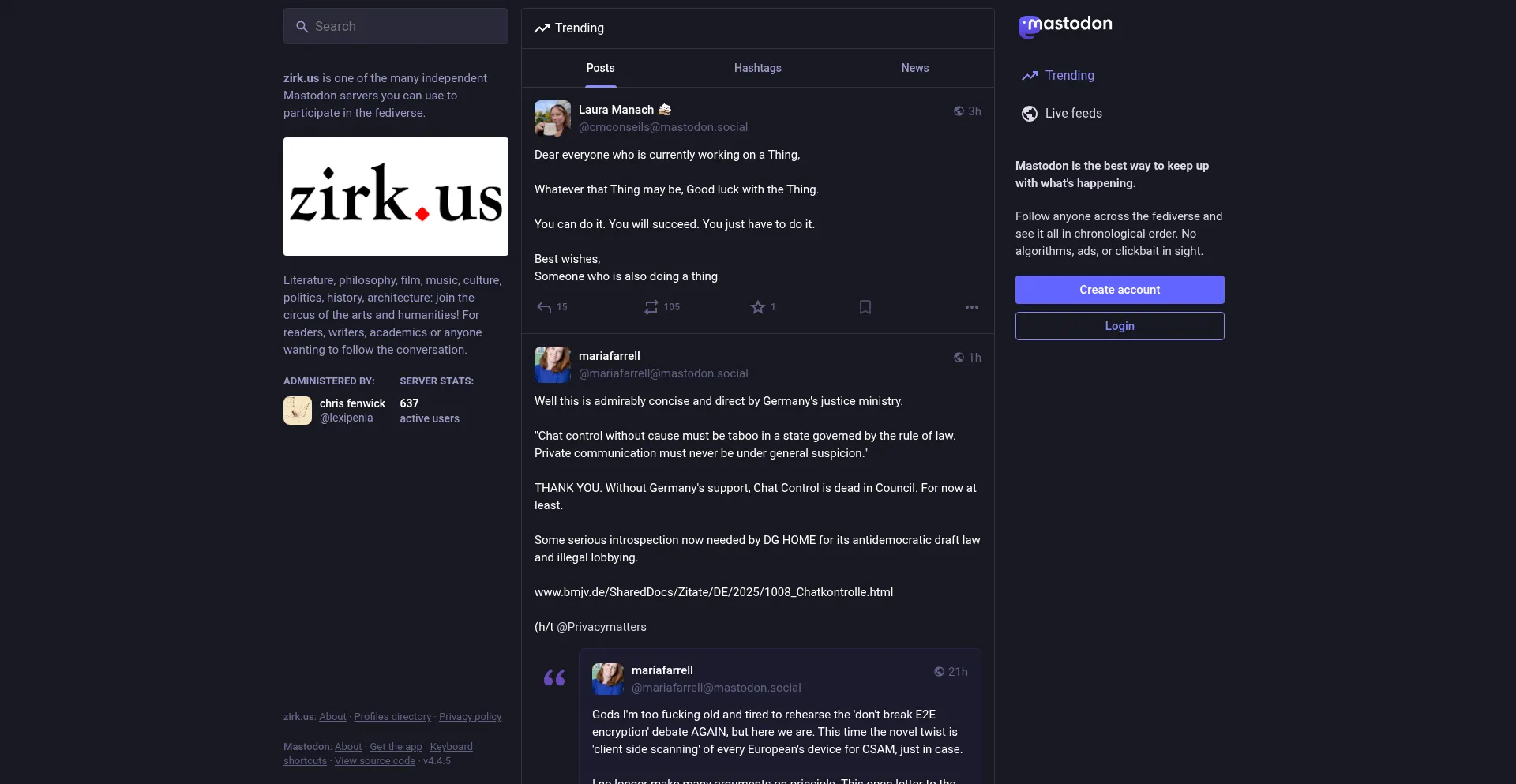Bookmark Laura Manach's post
The width and height of the screenshot is (1516, 784).
click(865, 307)
